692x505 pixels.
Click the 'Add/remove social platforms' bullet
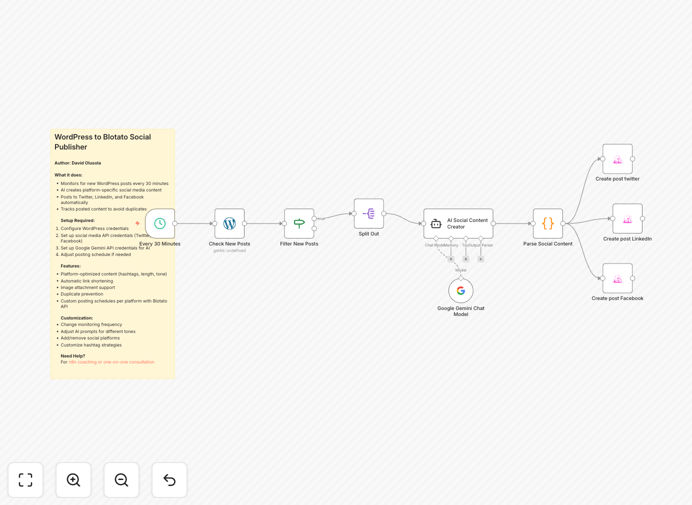coord(90,338)
